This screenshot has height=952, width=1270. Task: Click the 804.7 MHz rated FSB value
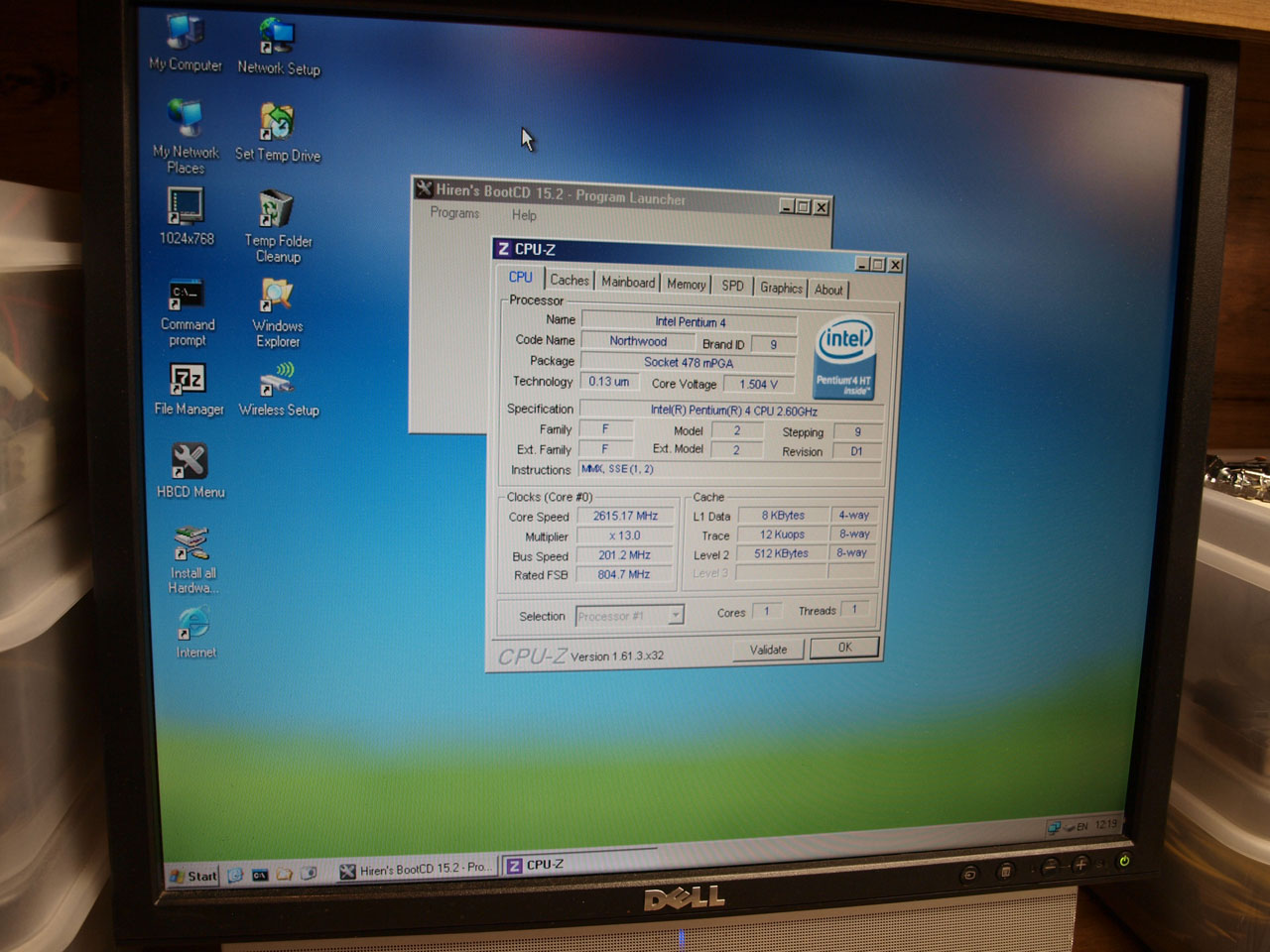pyautogui.click(x=624, y=574)
